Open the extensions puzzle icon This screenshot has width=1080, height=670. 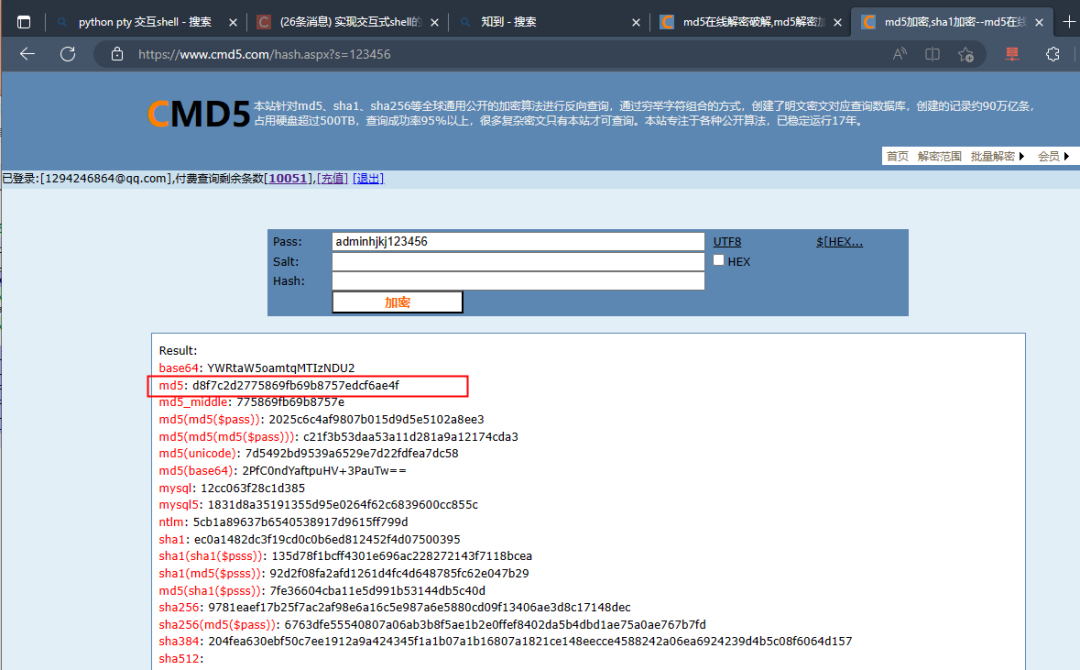(x=1052, y=54)
